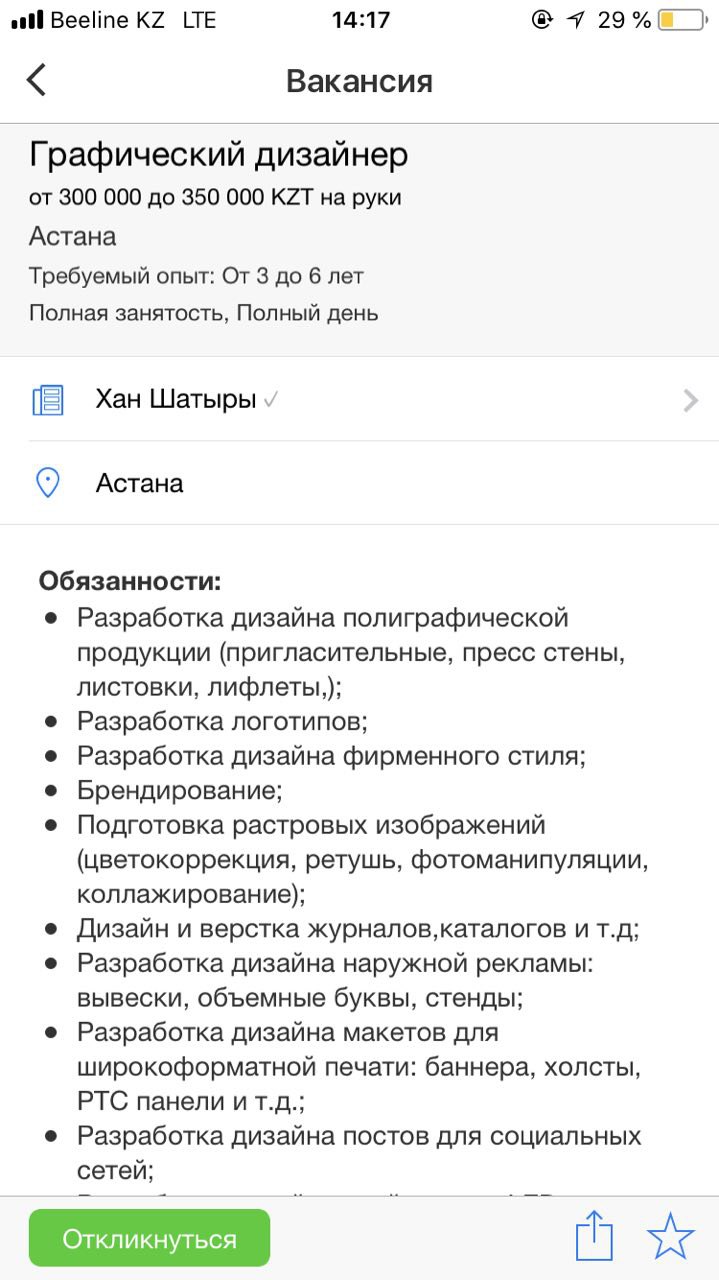Tap the battery icon in the status bar
The height and width of the screenshot is (1280, 719).
[x=680, y=20]
